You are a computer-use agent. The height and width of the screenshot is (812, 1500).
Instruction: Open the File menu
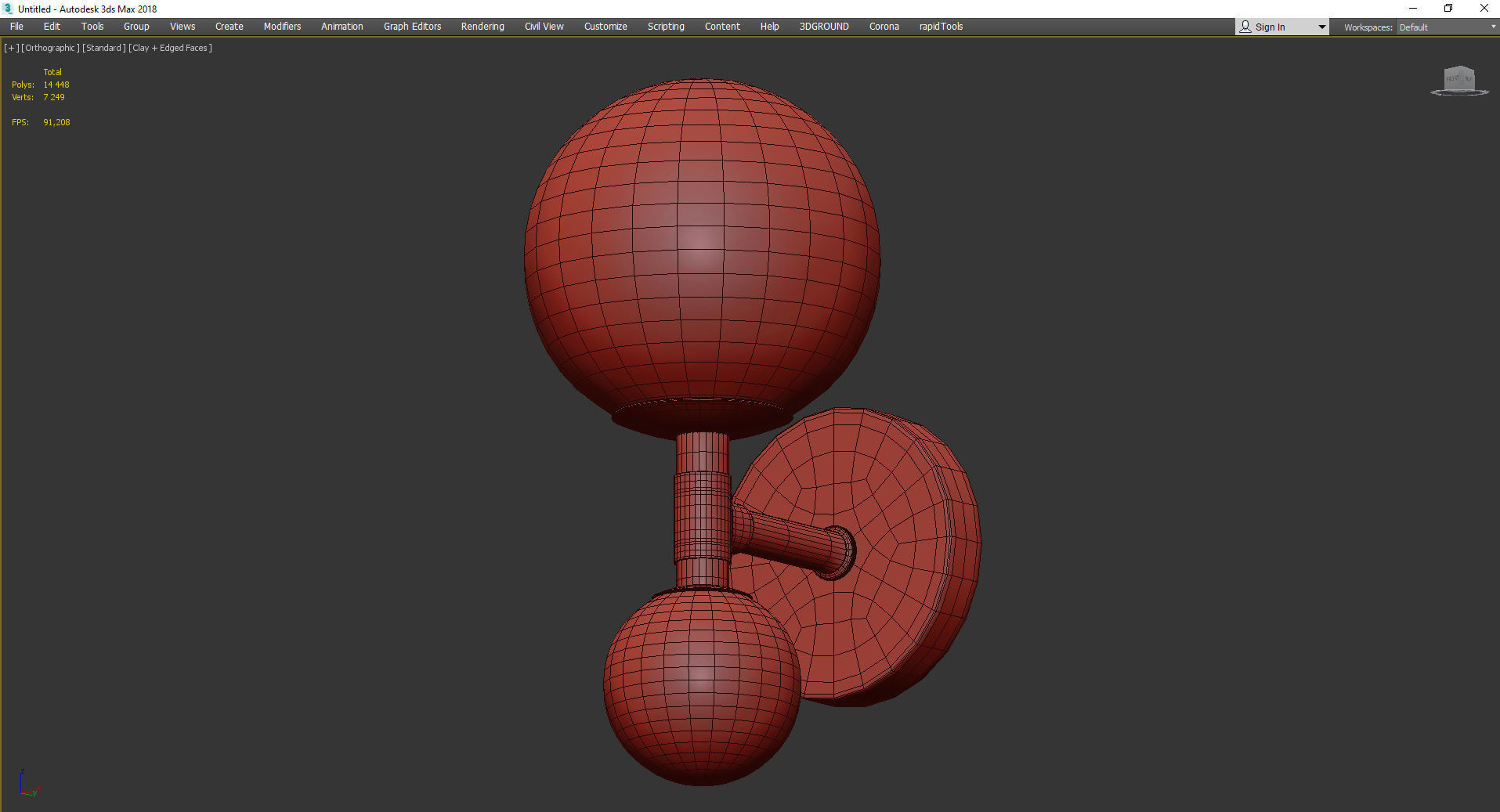click(16, 27)
